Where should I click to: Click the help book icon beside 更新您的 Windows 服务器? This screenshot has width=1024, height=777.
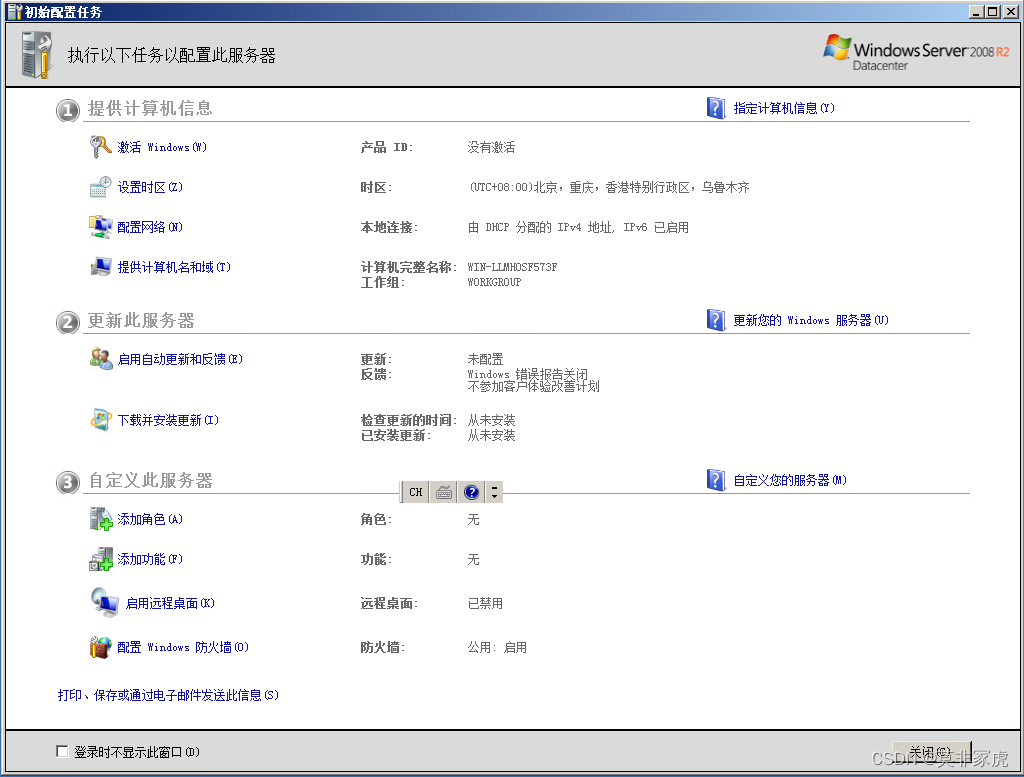click(716, 320)
